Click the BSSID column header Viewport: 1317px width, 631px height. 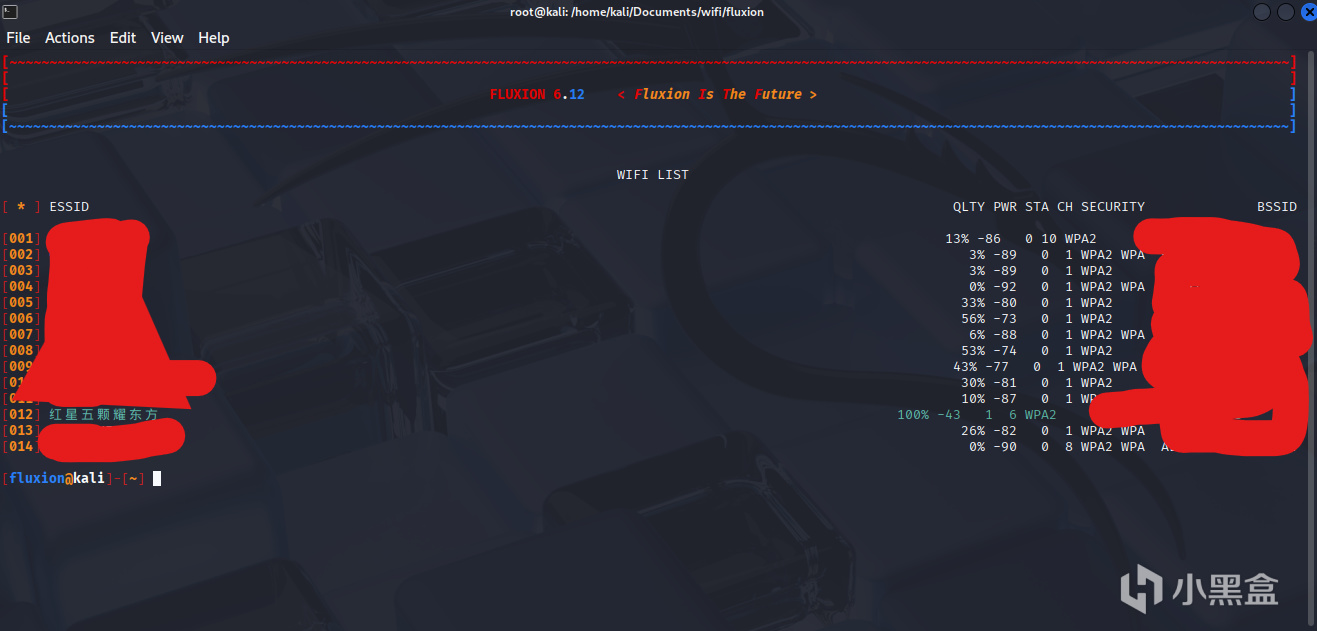pyautogui.click(x=1277, y=207)
